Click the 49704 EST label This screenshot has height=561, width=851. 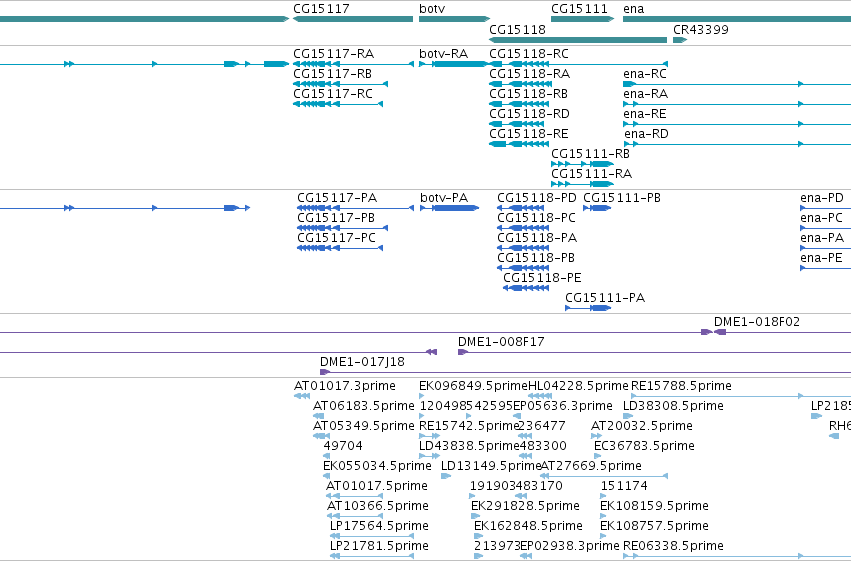pos(343,446)
